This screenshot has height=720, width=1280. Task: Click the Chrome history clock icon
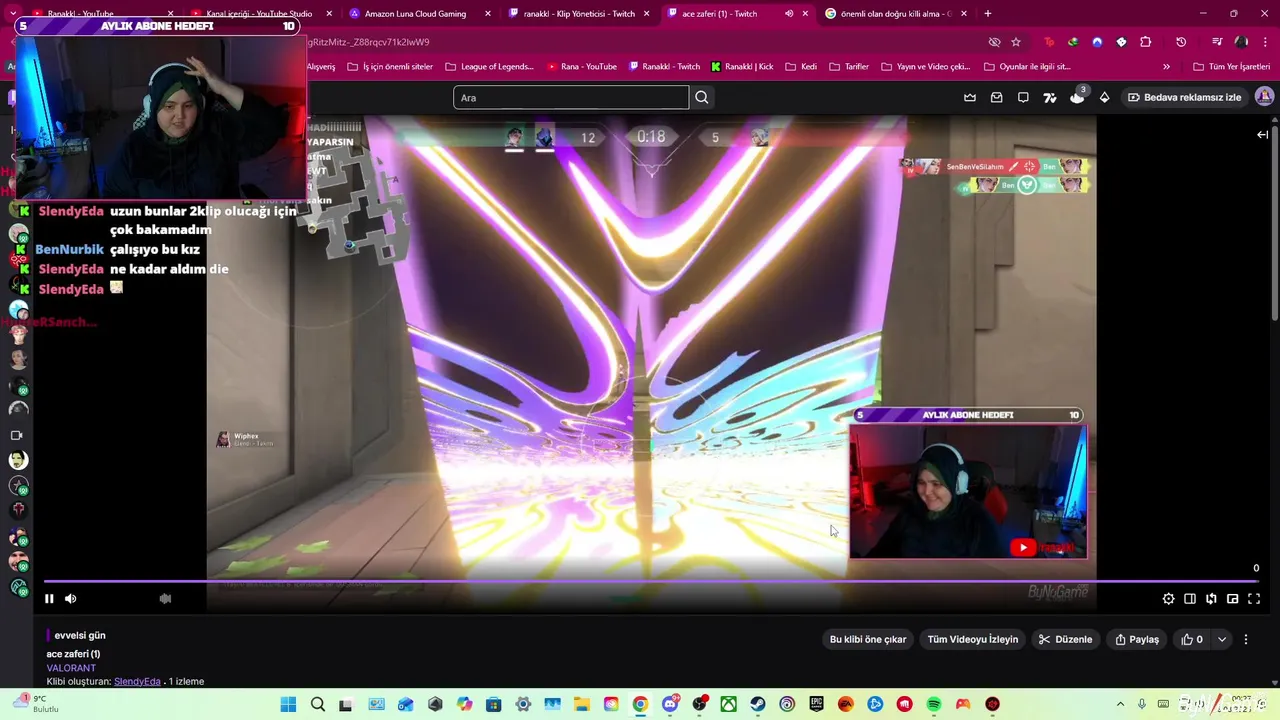point(1181,42)
